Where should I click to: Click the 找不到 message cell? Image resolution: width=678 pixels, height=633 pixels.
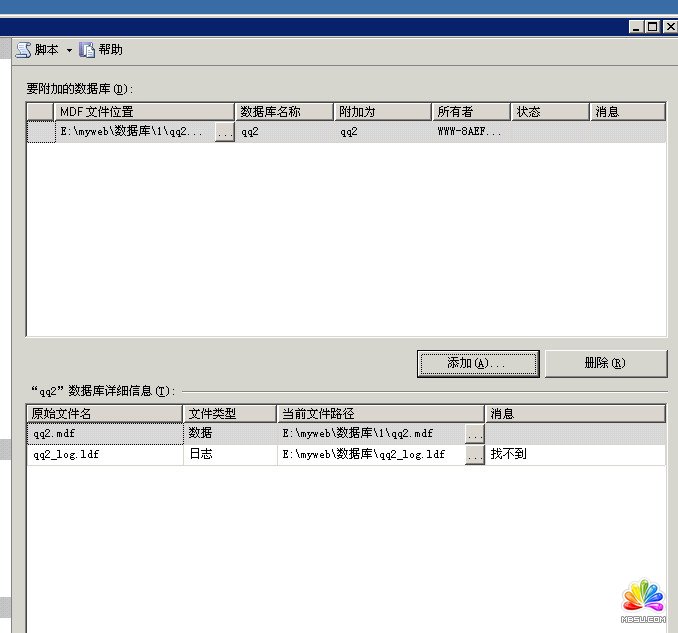pos(575,455)
